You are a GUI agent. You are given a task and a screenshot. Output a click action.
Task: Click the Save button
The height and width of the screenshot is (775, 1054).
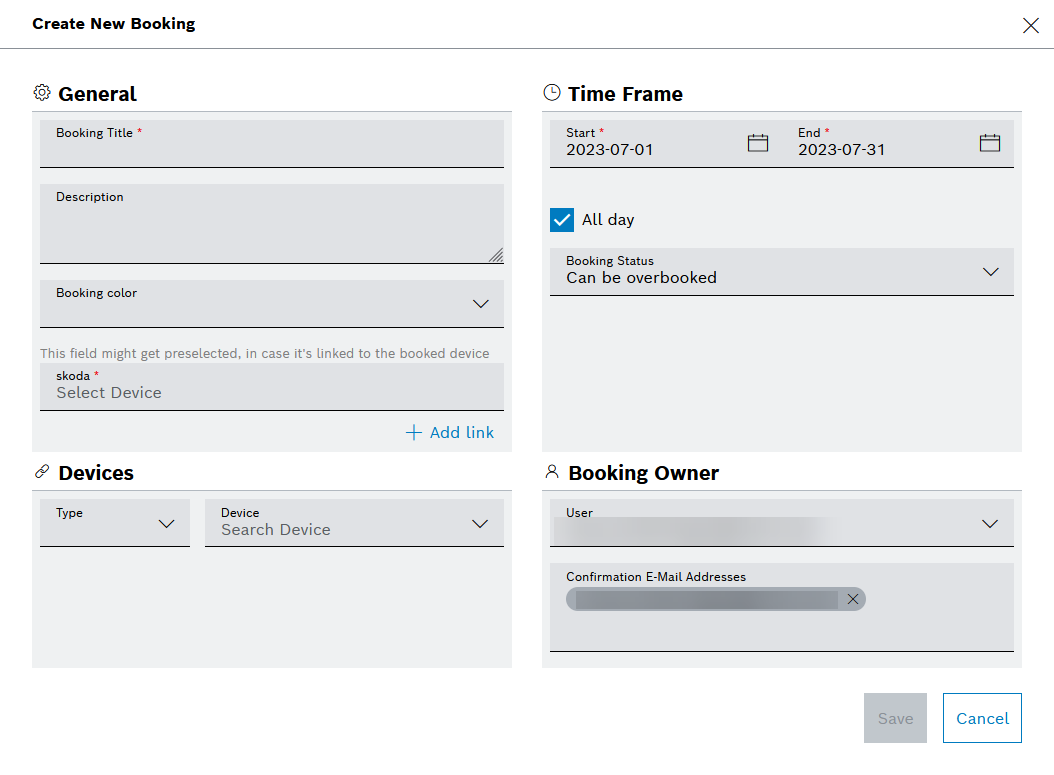(x=895, y=718)
